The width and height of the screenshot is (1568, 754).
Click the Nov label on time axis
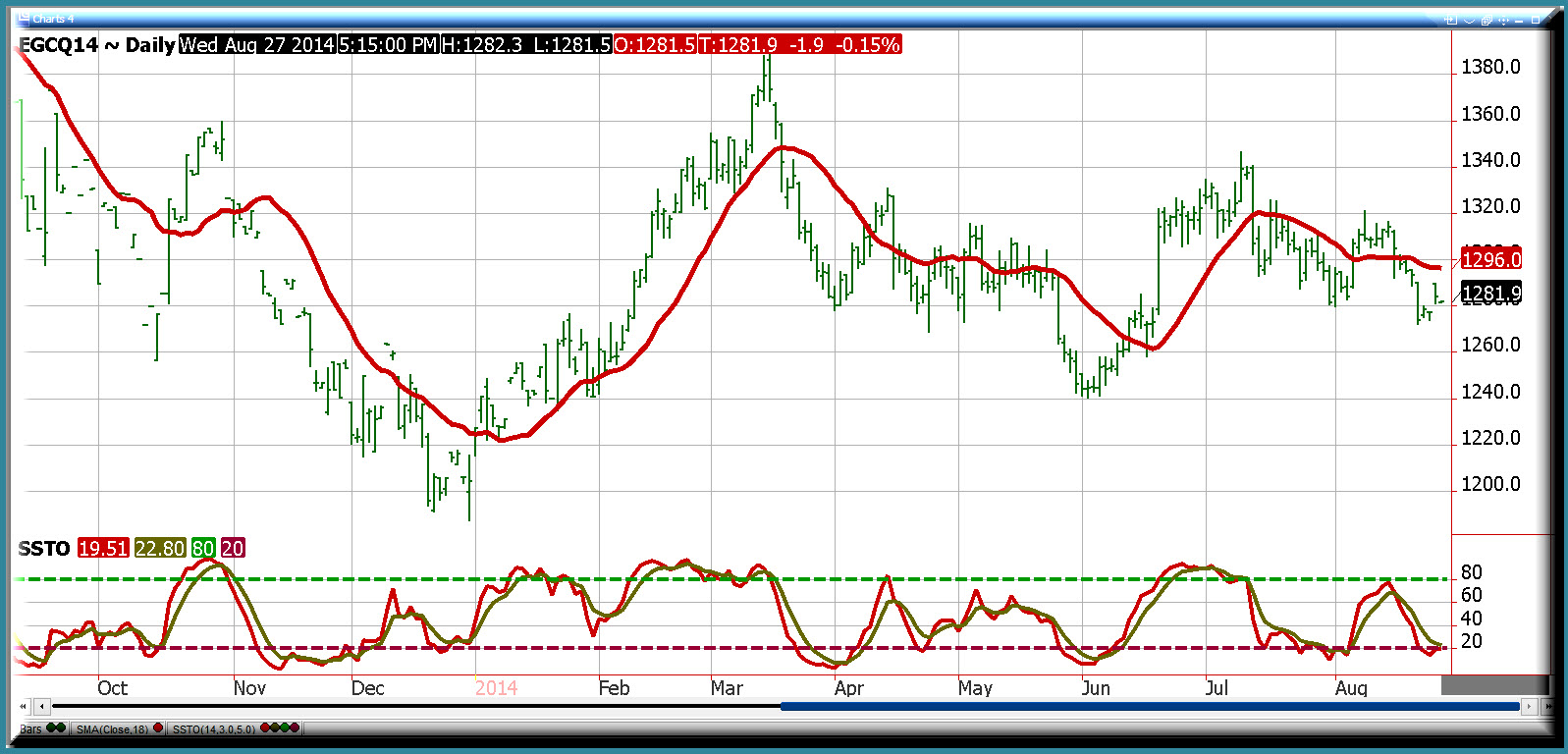pos(249,688)
